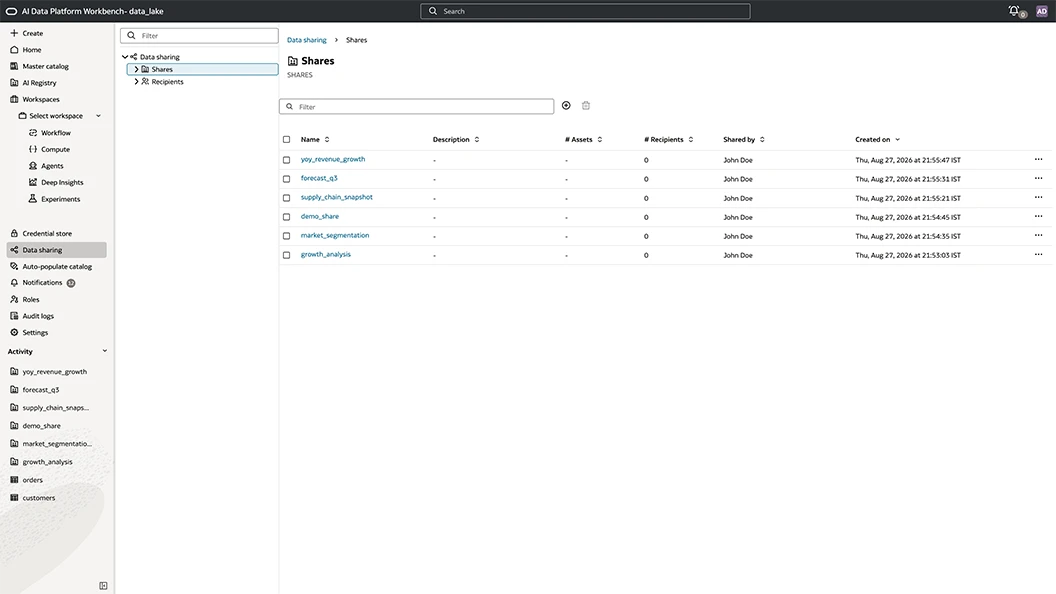Check the demo_share row checkbox
Image resolution: width=1056 pixels, height=594 pixels.
pos(286,217)
